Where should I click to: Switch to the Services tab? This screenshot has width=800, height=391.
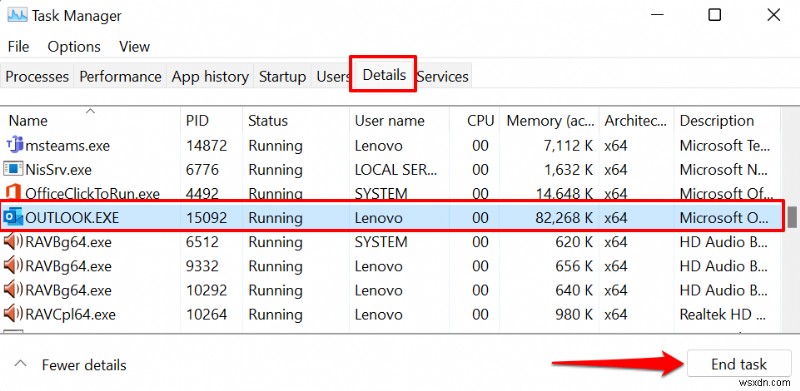443,77
